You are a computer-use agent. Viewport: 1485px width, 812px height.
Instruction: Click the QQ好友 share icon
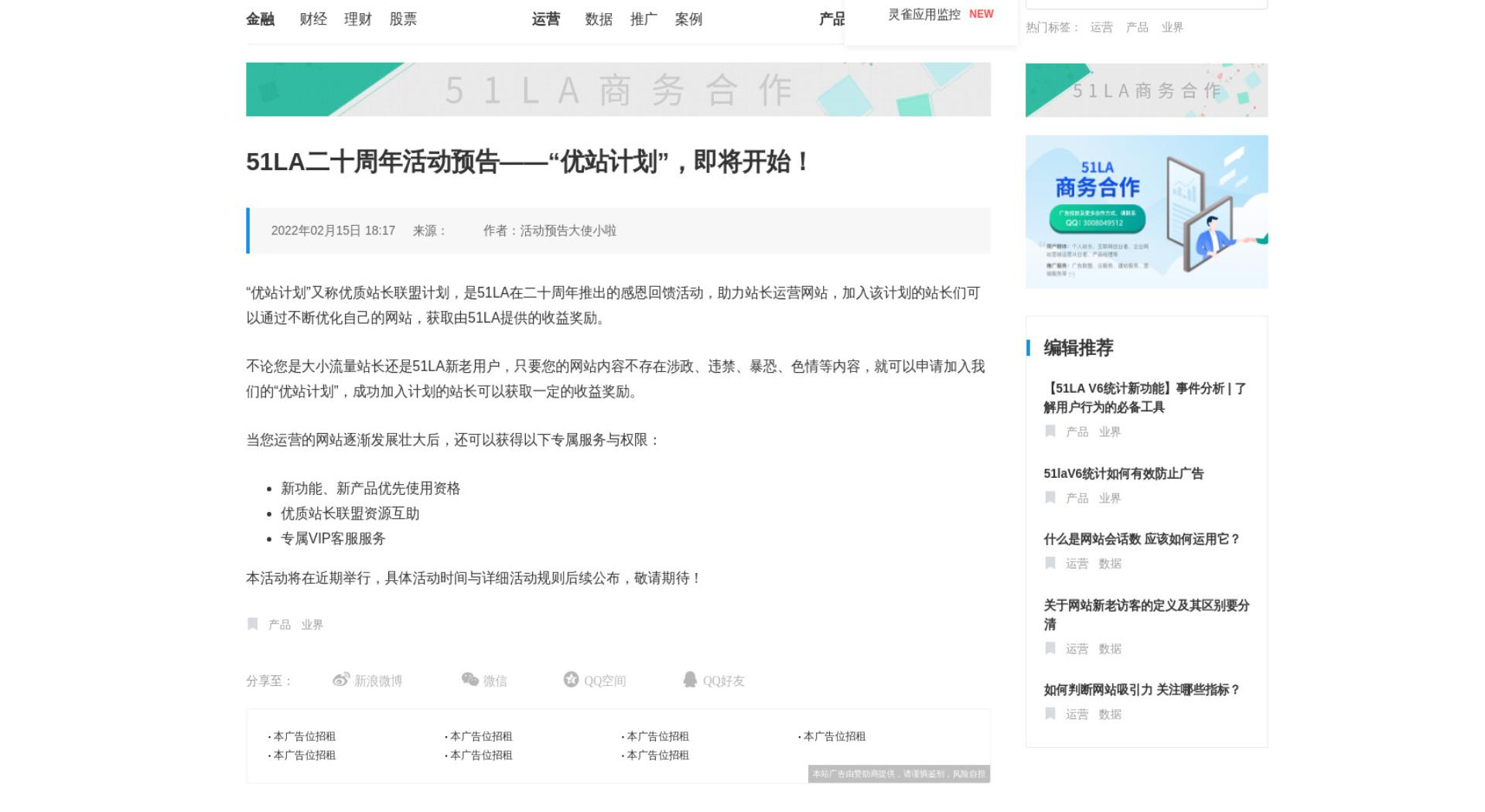click(690, 680)
